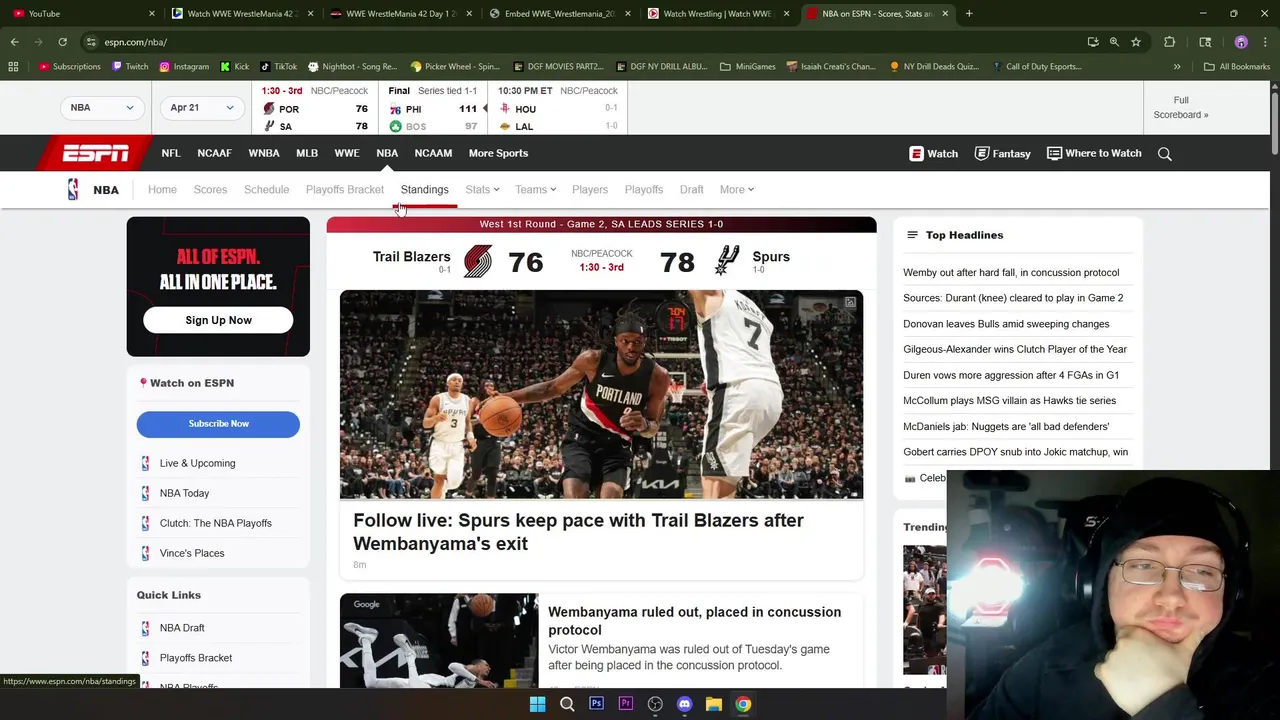Open Discord from the taskbar
Viewport: 1280px width, 720px height.
(x=684, y=704)
